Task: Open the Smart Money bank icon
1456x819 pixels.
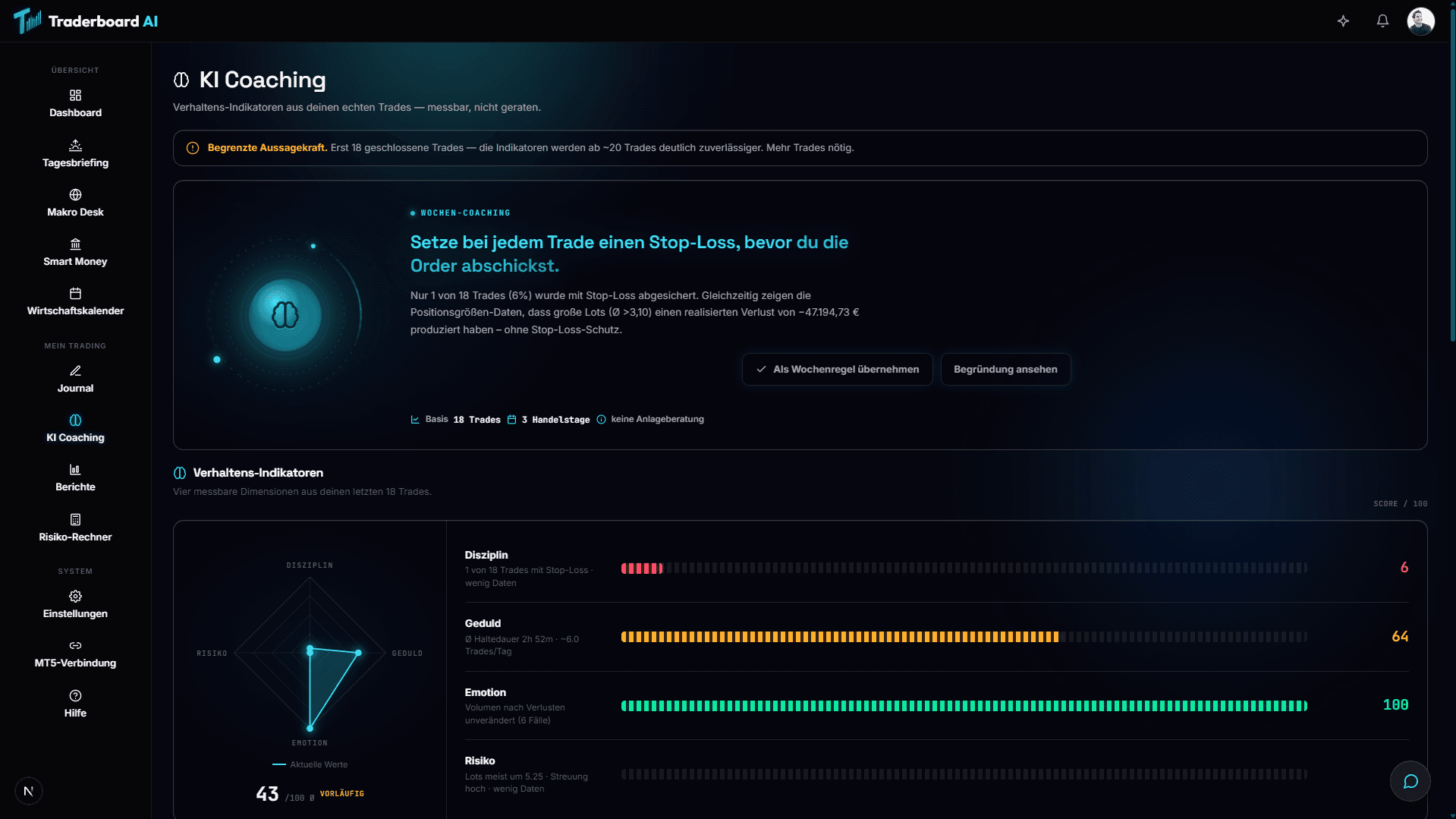Action: [75, 244]
